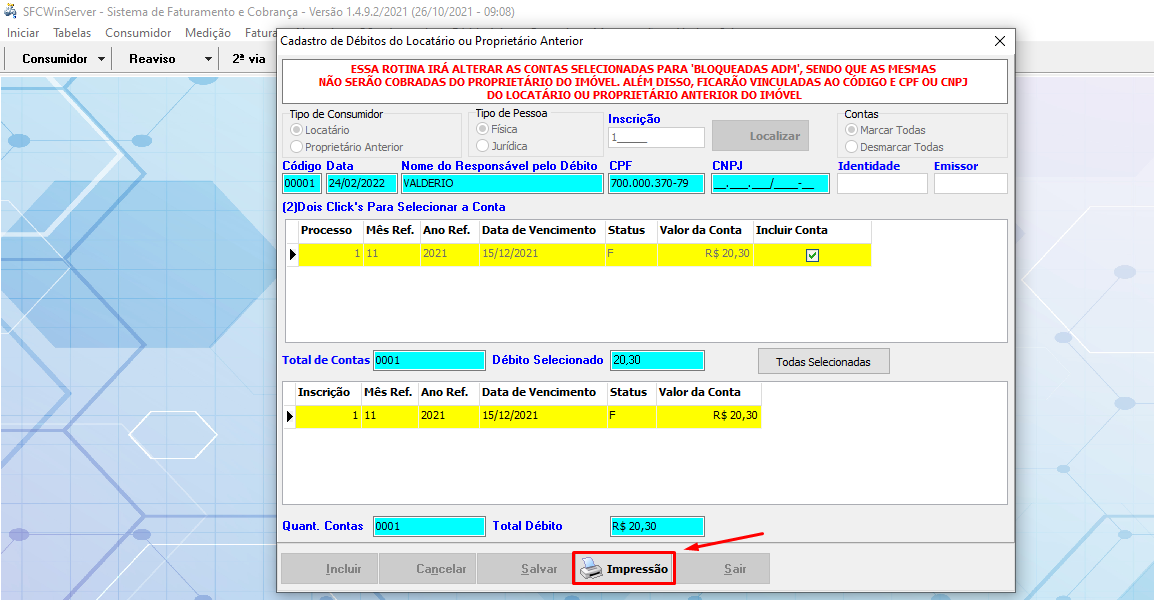Click into the Inscrição input field

coord(655,138)
